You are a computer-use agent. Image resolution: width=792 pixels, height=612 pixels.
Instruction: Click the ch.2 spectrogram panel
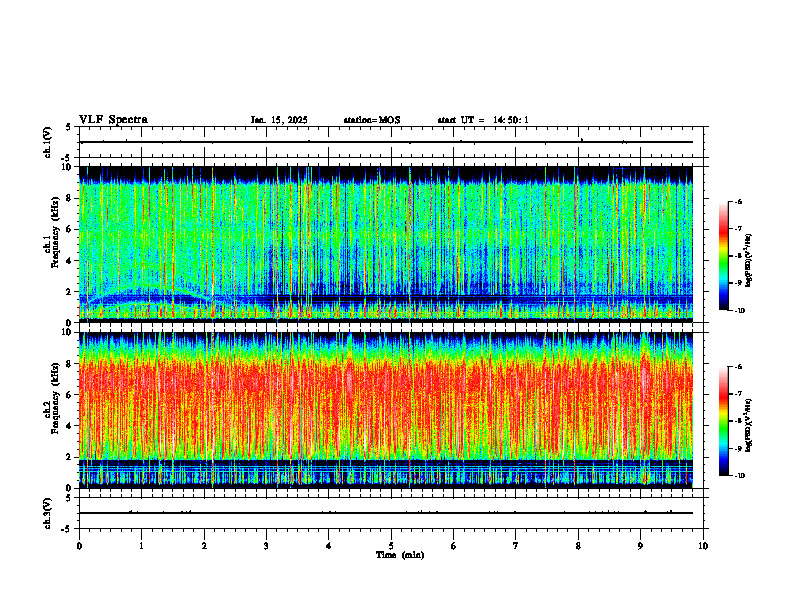point(386,410)
